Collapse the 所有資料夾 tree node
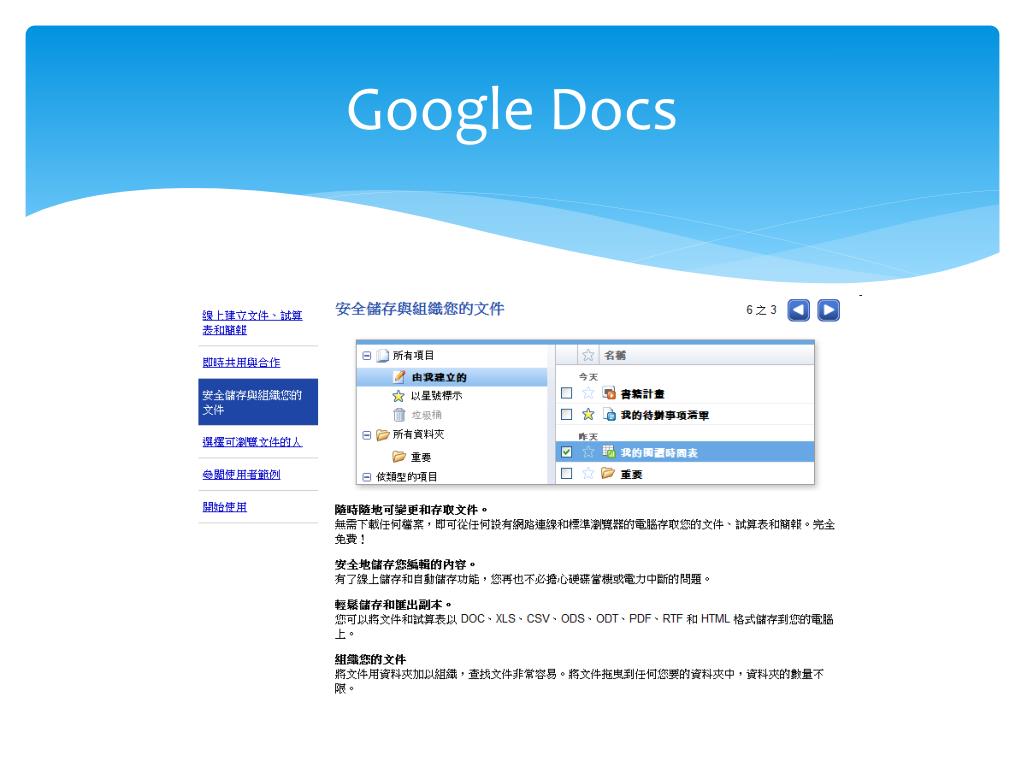Screen dimensions: 1024x768 click(366, 435)
